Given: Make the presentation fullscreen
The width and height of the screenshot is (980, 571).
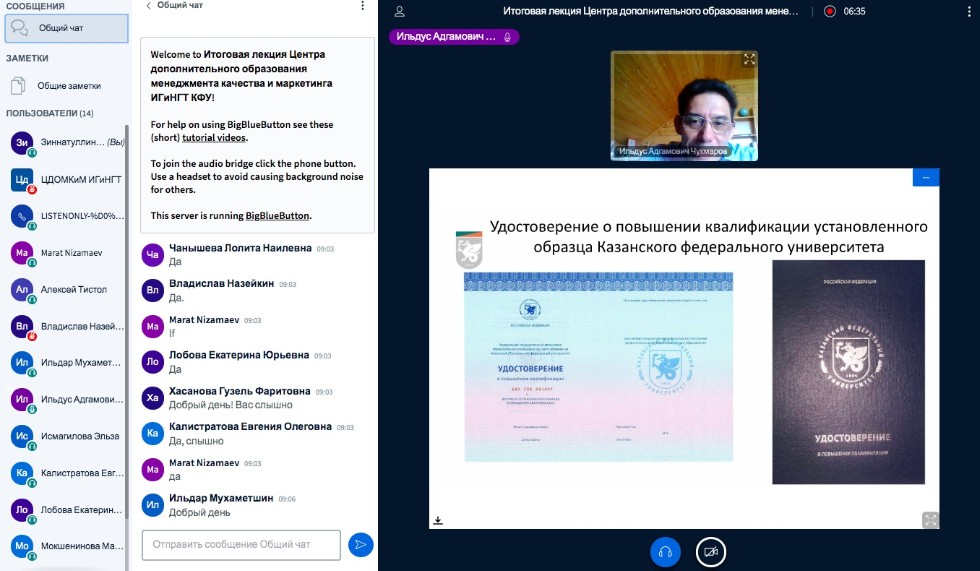Looking at the screenshot, I should pyautogui.click(x=930, y=519).
